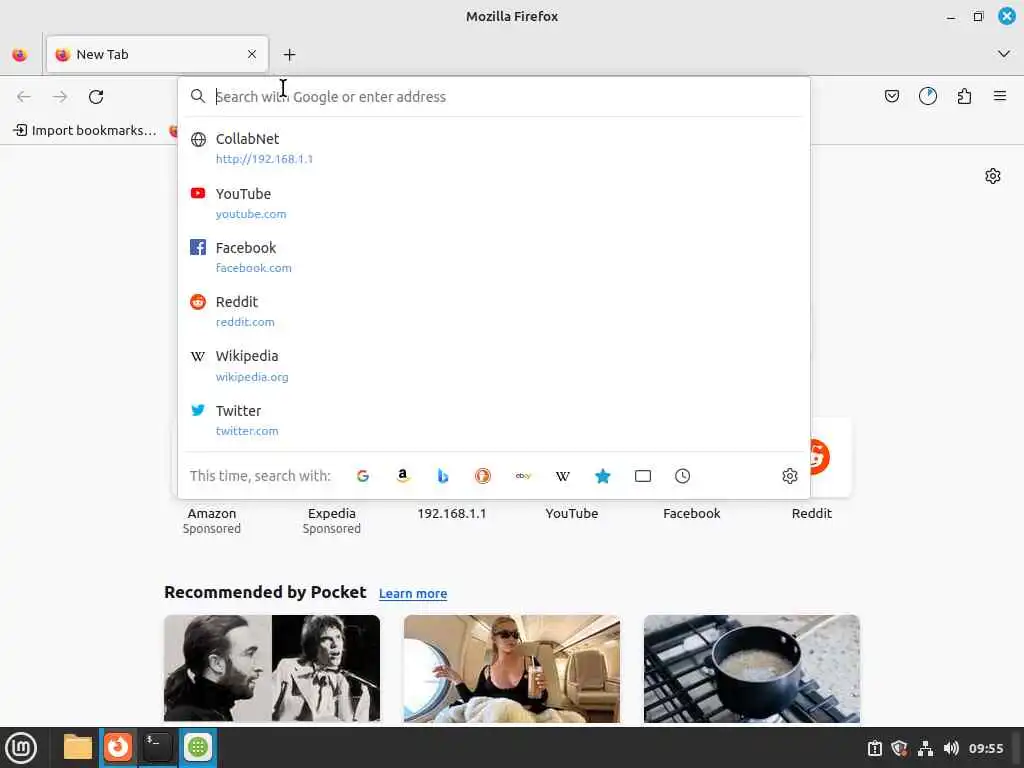Save page to Pocket icon
Image resolution: width=1024 pixels, height=768 pixels.
891,97
